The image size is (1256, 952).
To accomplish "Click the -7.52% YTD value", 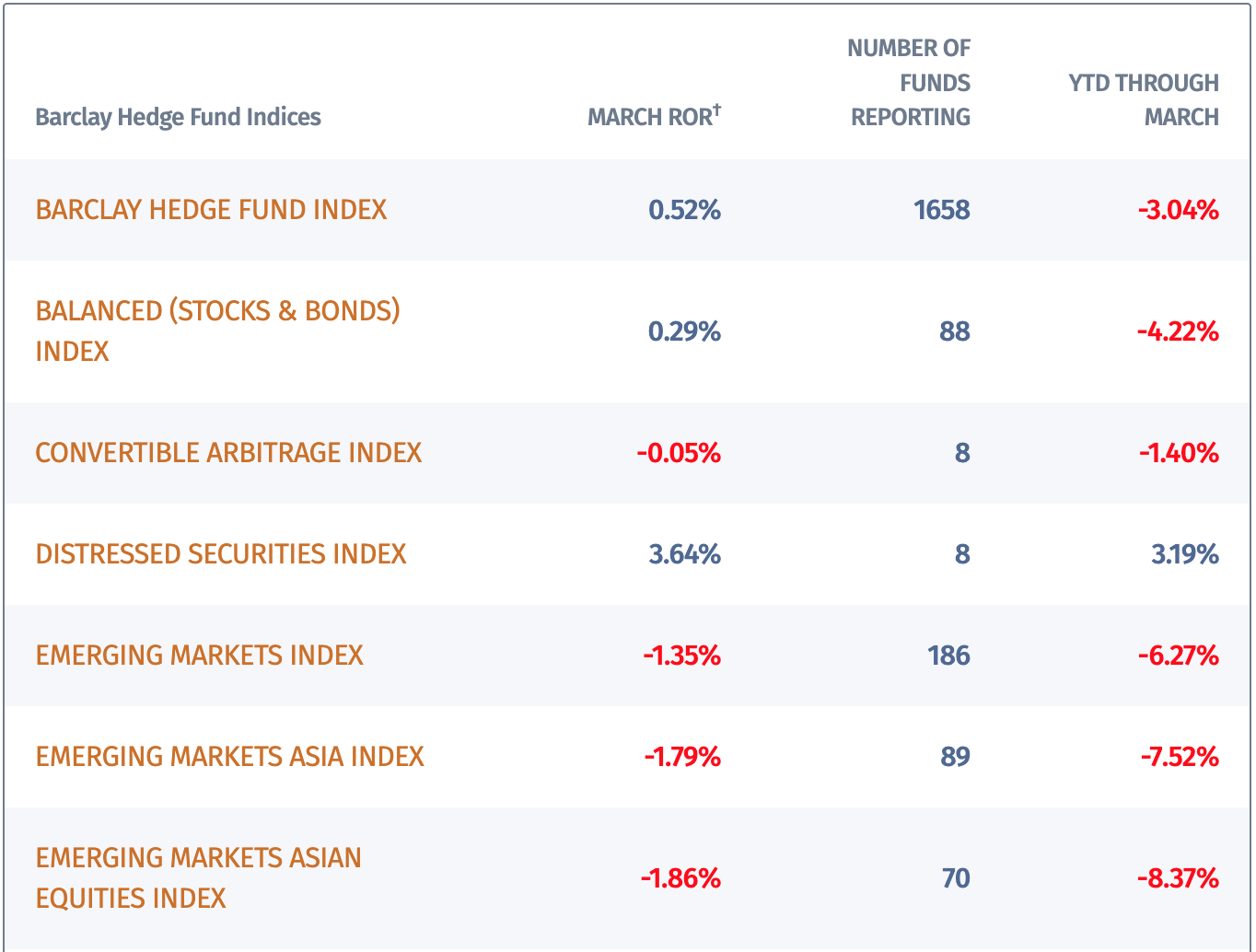I will (1180, 757).
